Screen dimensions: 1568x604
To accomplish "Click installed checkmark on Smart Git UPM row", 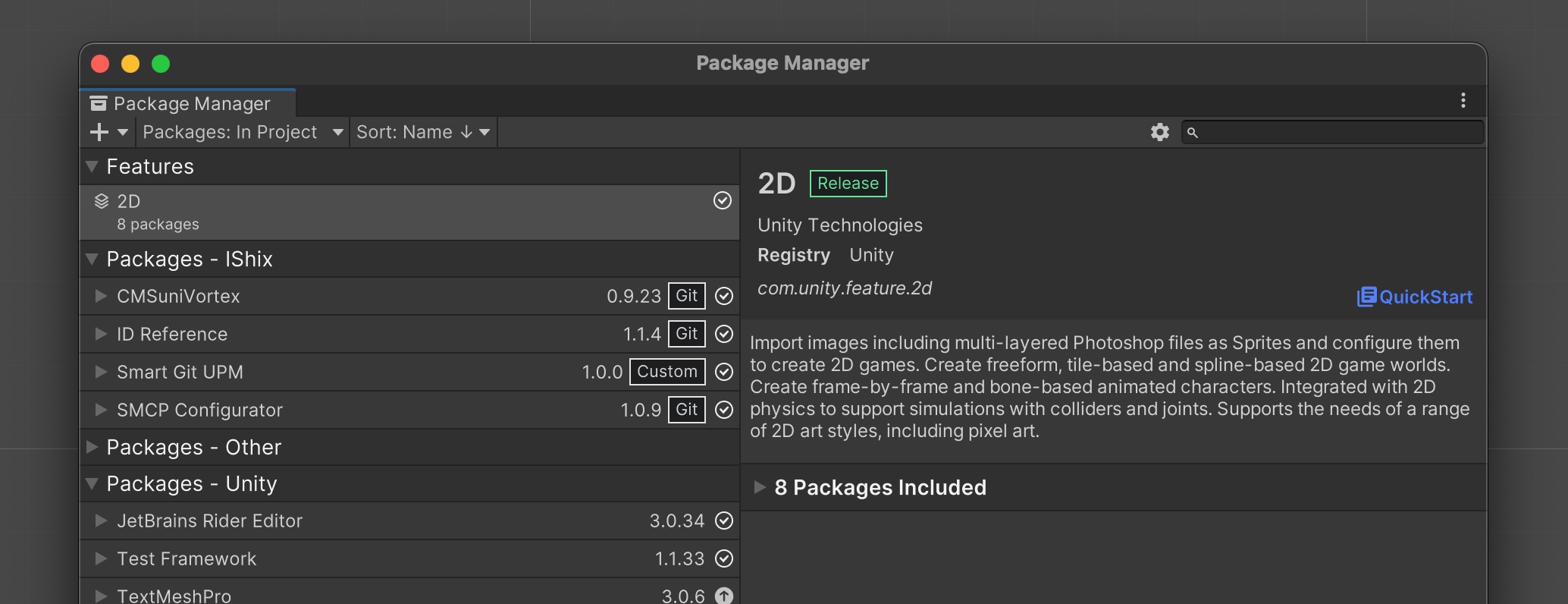I will pyautogui.click(x=724, y=372).
